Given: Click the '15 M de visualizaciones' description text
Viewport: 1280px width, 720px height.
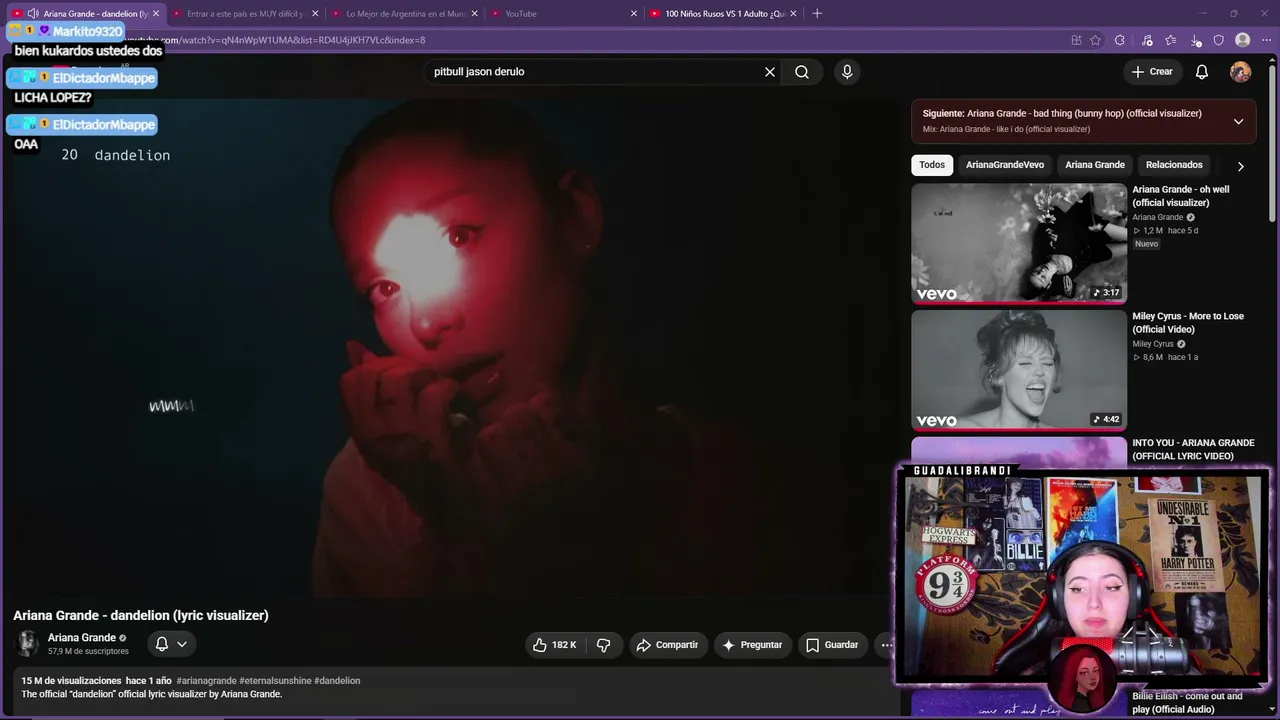Looking at the screenshot, I should (72, 681).
